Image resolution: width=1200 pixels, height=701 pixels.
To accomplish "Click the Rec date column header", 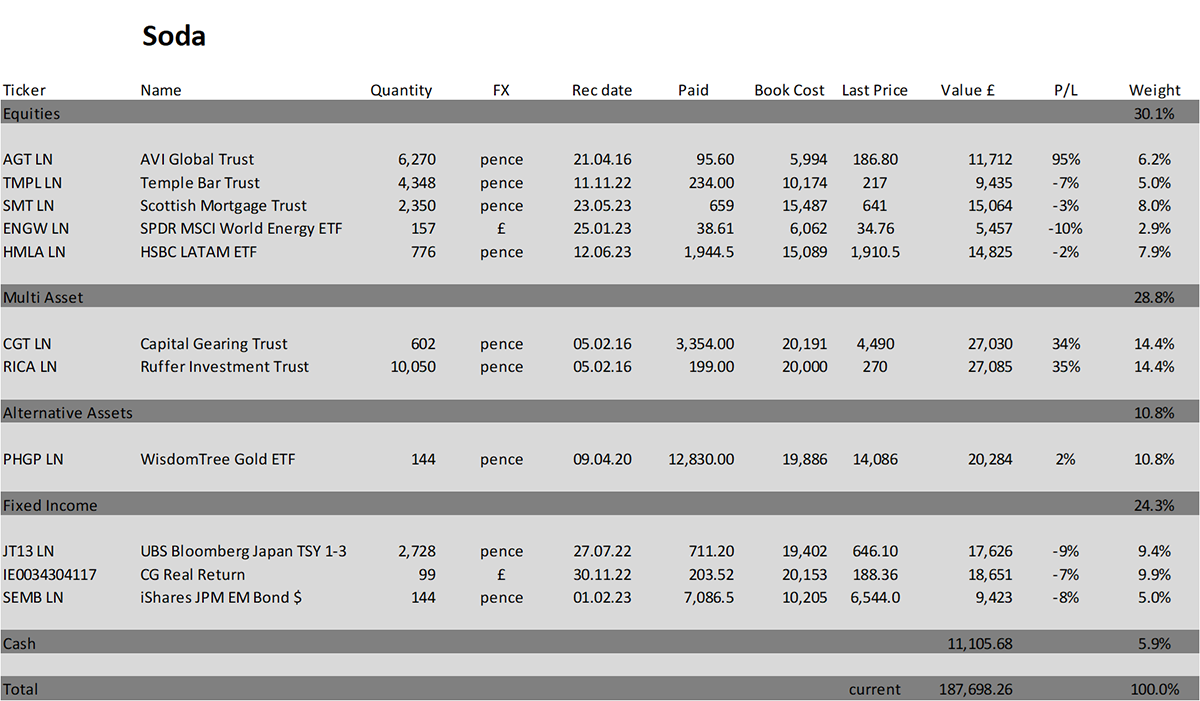I will click(x=602, y=90).
